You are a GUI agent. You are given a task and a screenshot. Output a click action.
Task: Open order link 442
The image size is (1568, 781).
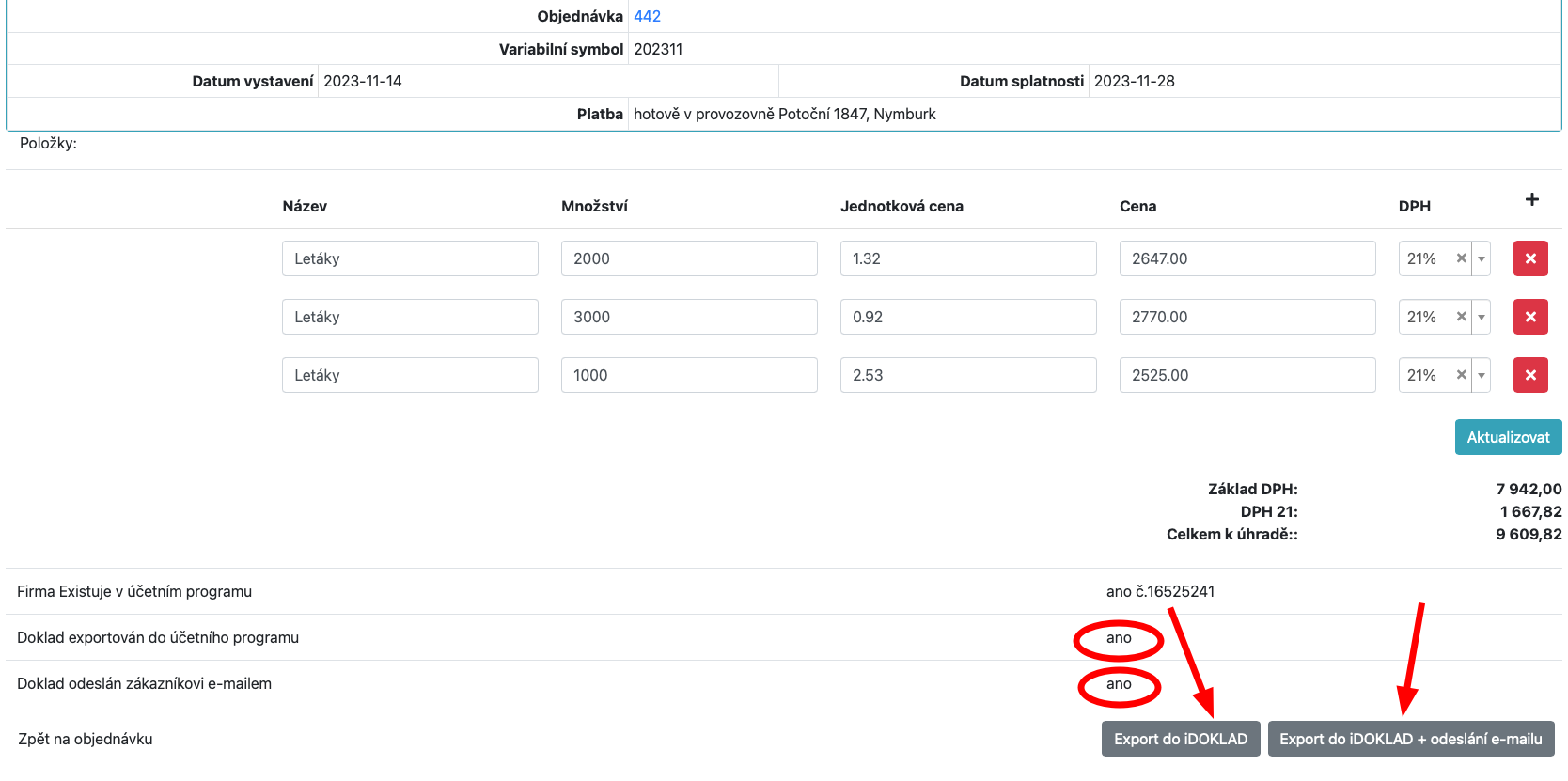point(647,16)
